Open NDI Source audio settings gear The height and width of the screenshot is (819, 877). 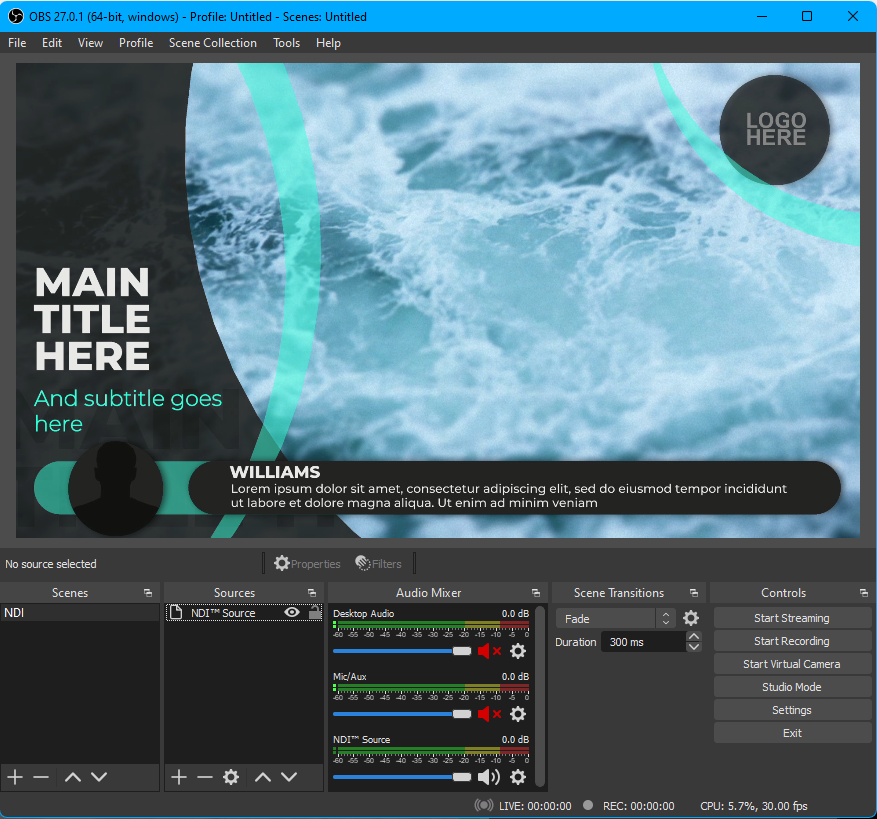(x=518, y=777)
